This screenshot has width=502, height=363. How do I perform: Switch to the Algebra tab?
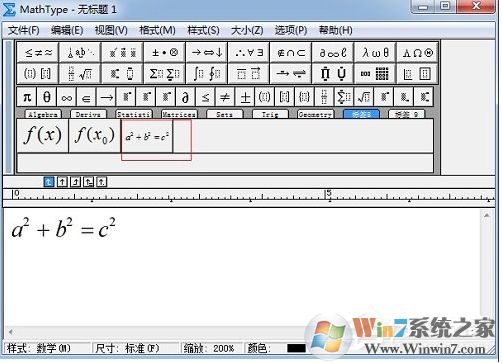(43, 114)
